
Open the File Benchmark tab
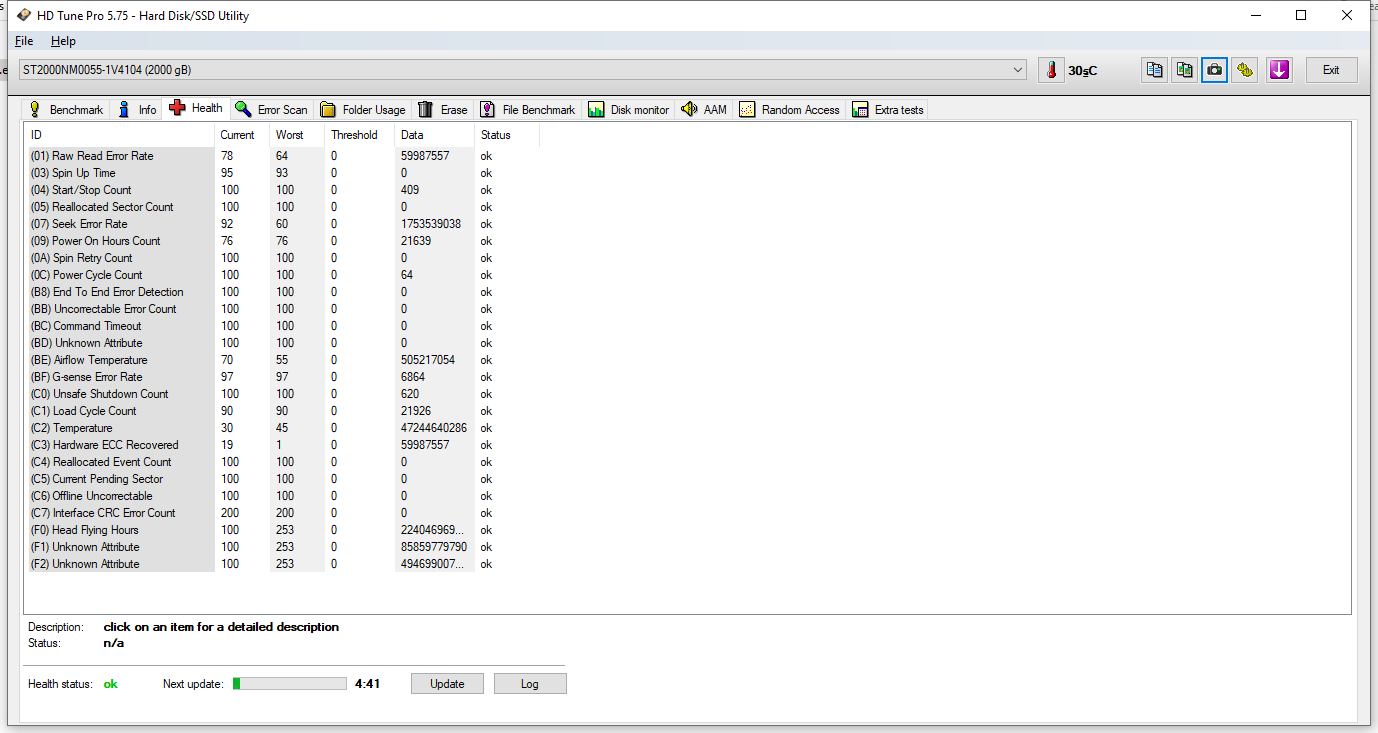528,110
